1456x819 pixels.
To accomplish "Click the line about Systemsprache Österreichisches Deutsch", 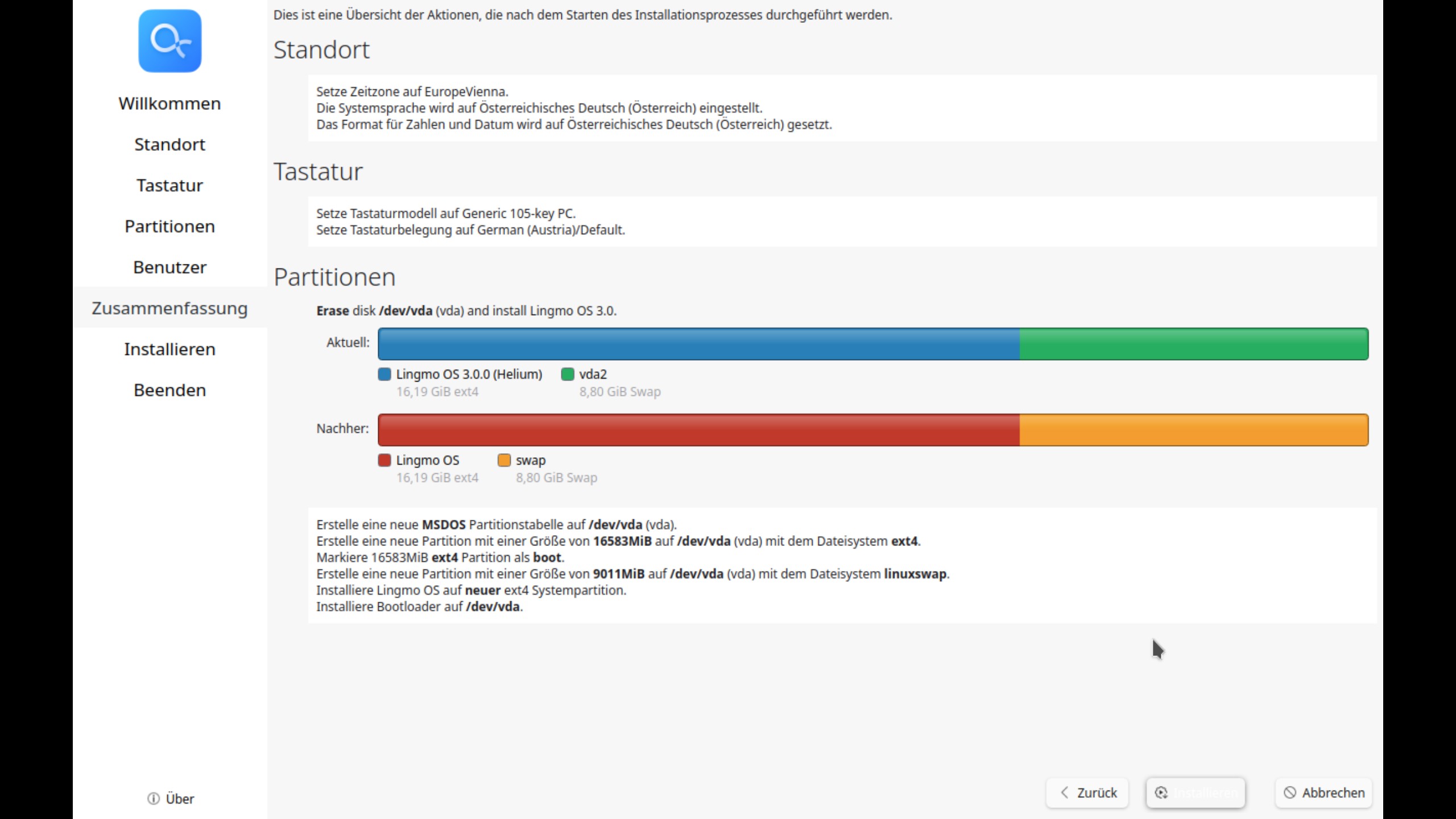I will [x=539, y=108].
